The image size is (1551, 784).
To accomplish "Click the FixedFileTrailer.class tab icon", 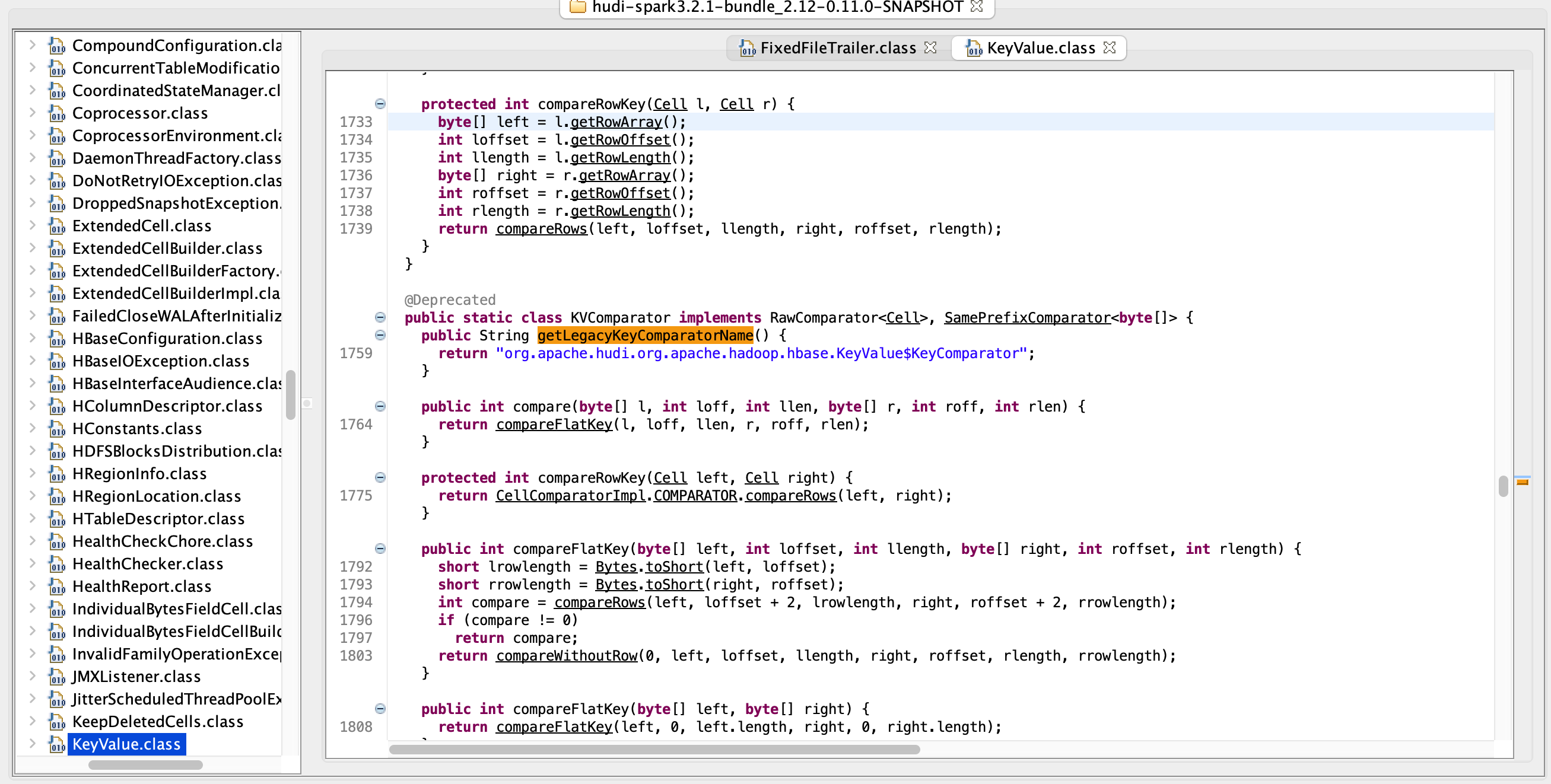I will coord(747,48).
